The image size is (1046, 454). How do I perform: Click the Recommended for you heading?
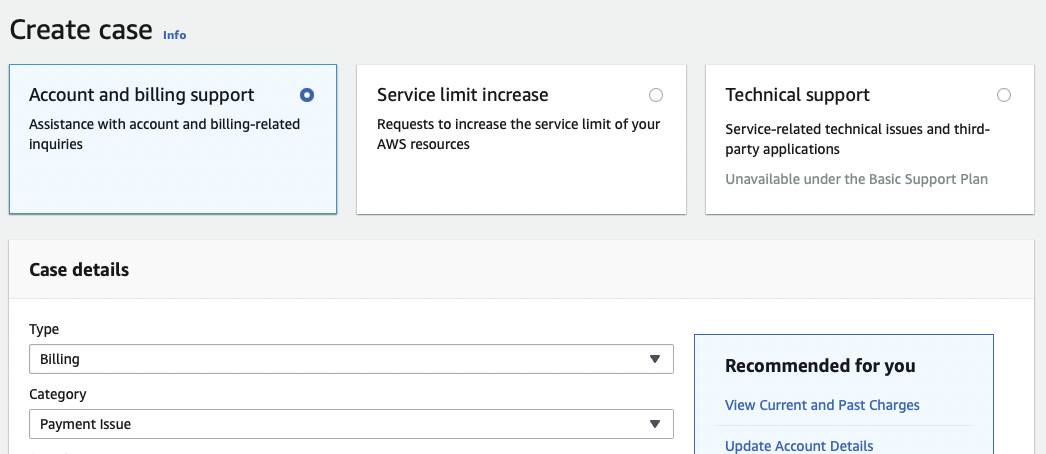(x=820, y=366)
